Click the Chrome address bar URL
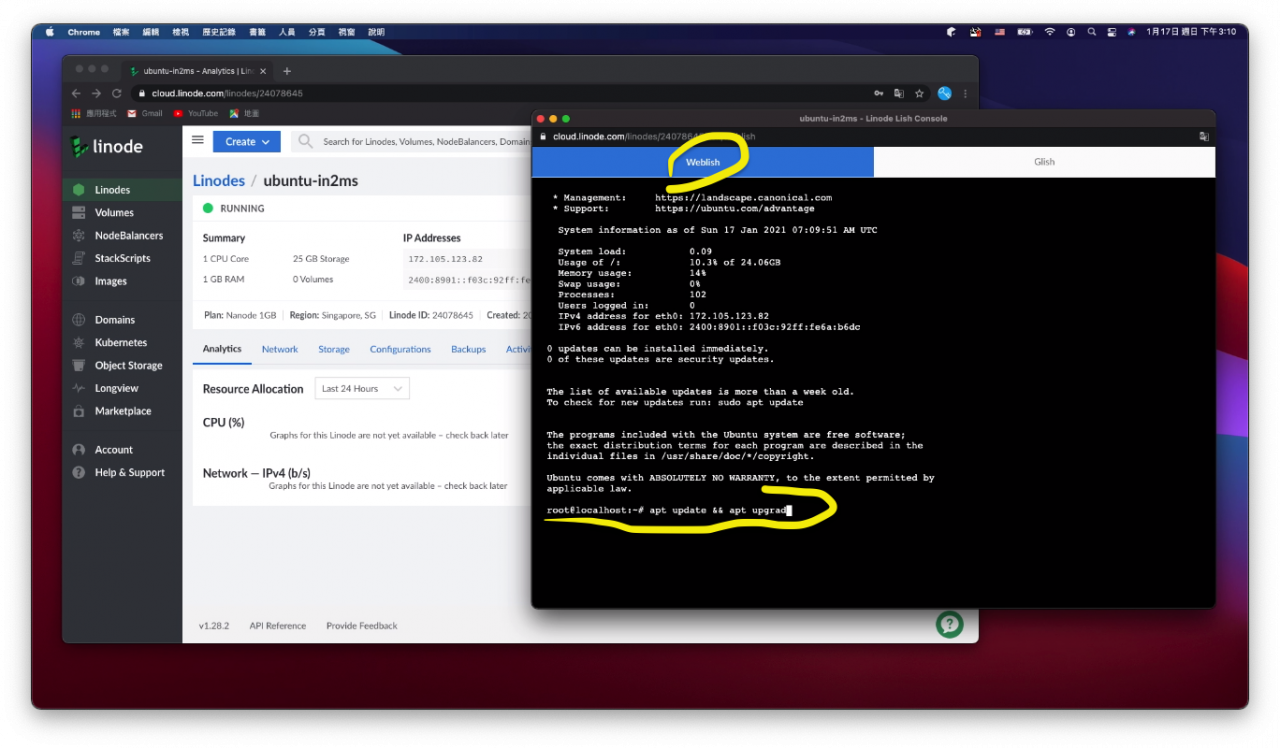Screen dimensions: 1280x748 tap(227, 93)
